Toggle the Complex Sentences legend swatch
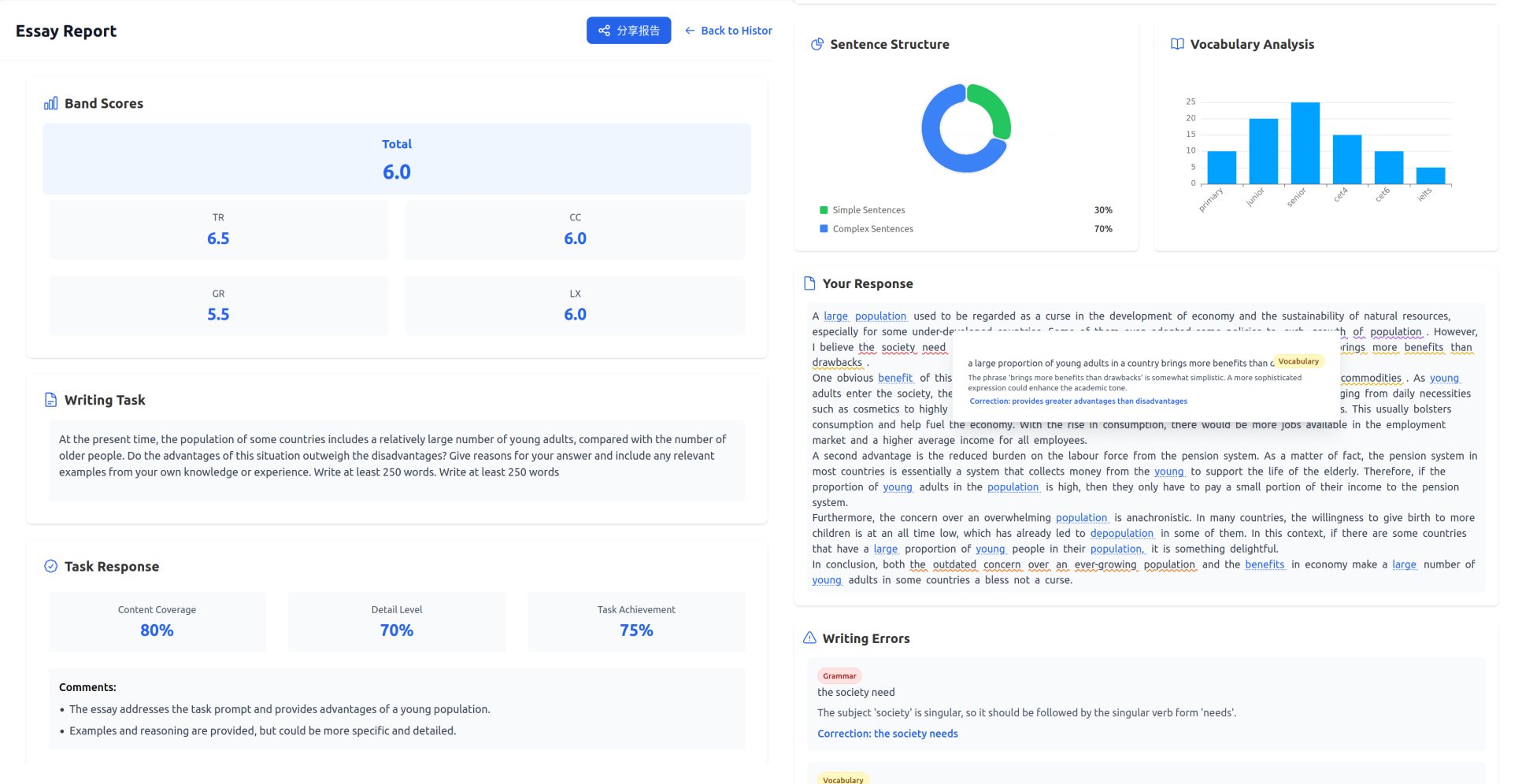This screenshot has width=1522, height=784. [824, 229]
